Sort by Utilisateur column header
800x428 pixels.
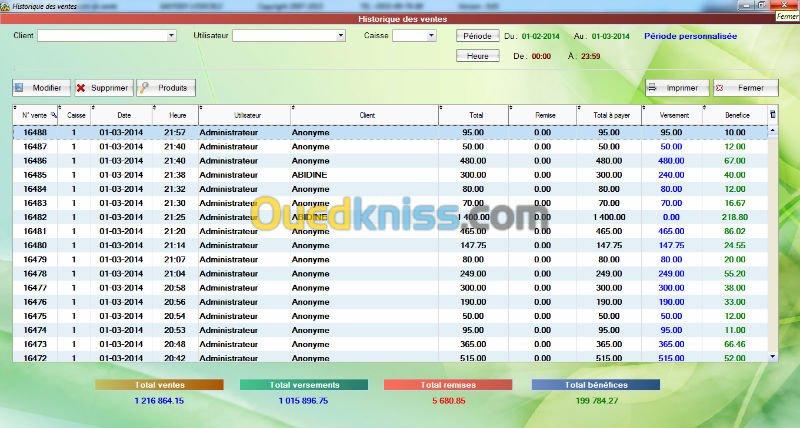(245, 115)
